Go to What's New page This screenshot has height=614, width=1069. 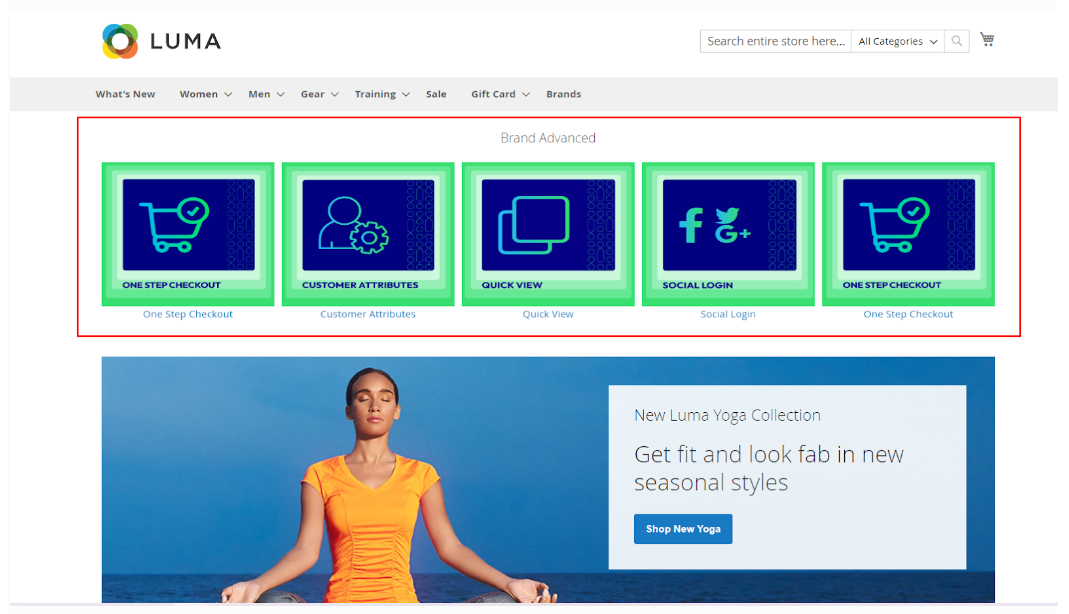click(125, 94)
